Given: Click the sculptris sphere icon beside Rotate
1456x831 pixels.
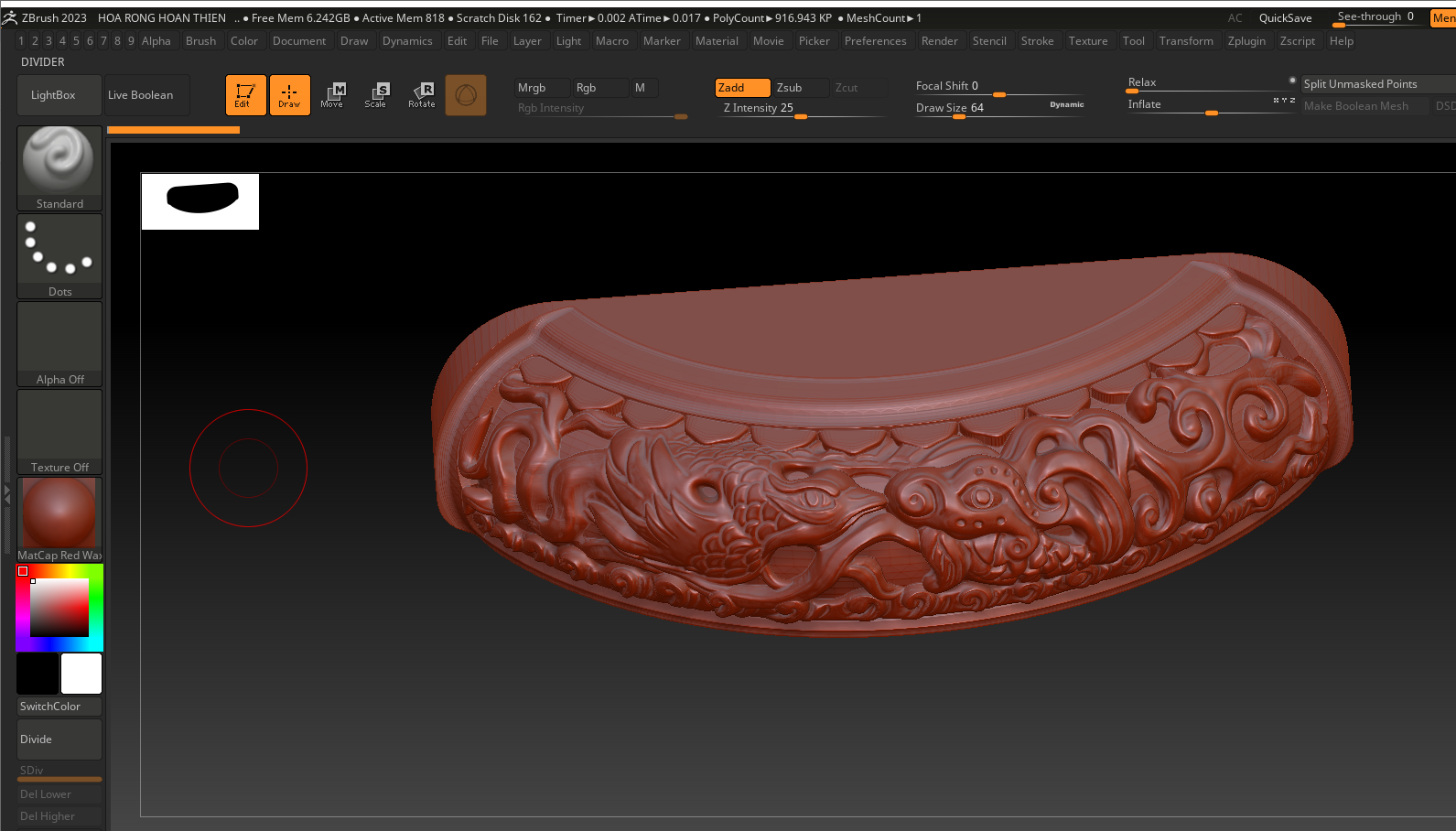Looking at the screenshot, I should tap(466, 95).
